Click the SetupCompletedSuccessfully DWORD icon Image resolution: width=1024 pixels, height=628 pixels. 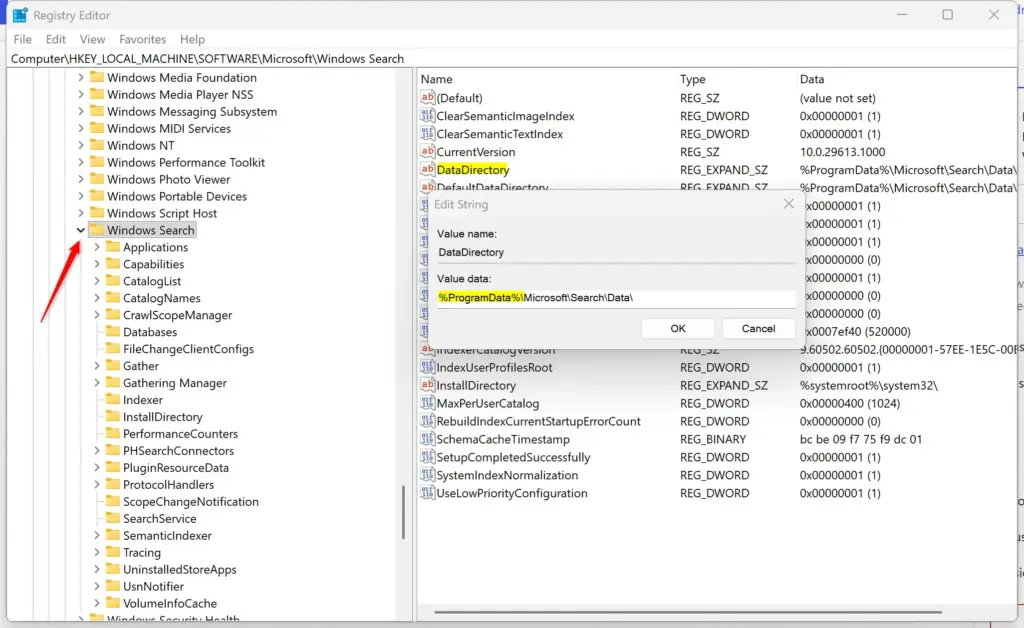(428, 457)
